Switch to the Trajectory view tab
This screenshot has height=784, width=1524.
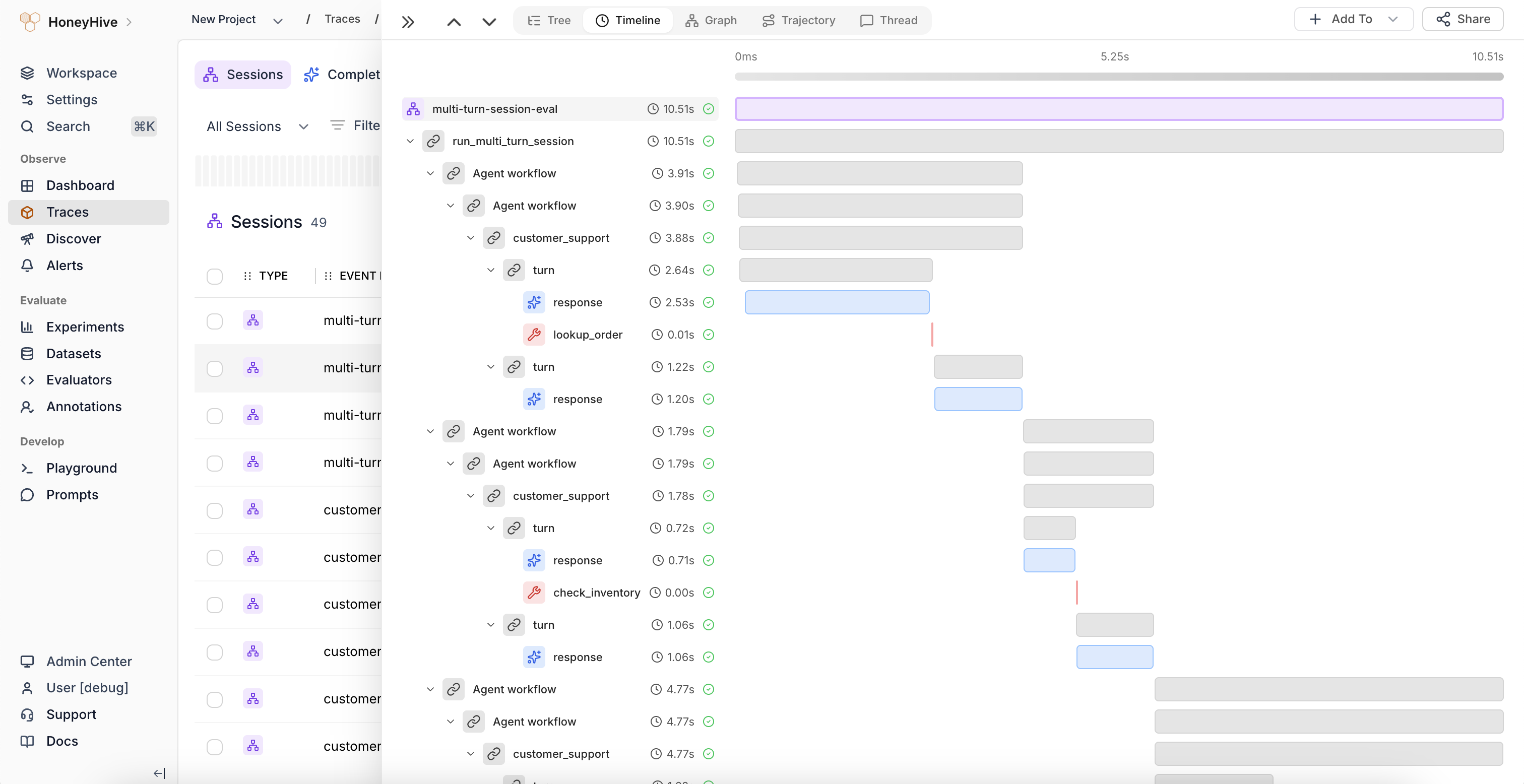tap(798, 20)
